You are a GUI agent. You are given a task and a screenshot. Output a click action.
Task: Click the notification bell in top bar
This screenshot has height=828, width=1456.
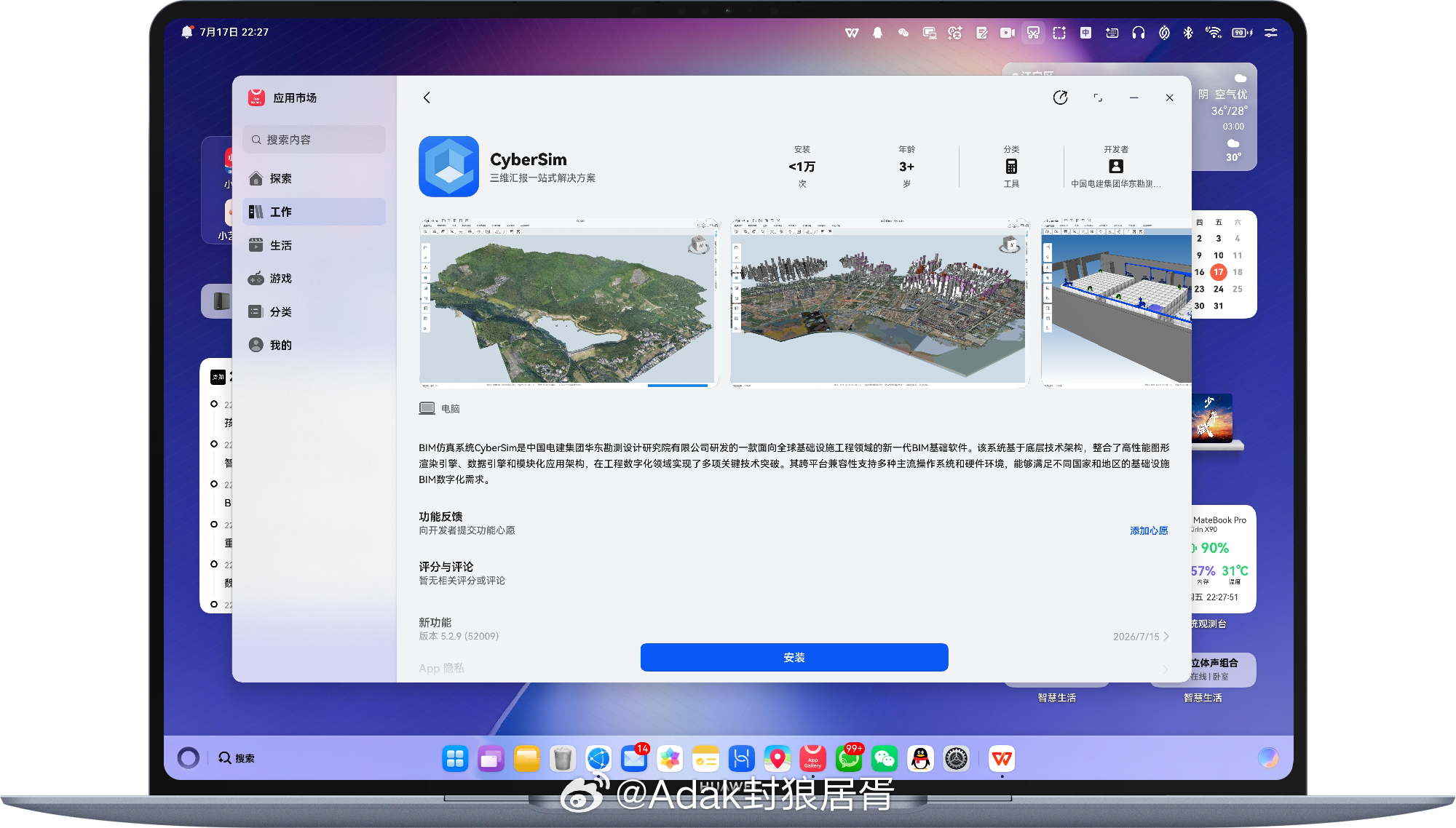(x=187, y=32)
